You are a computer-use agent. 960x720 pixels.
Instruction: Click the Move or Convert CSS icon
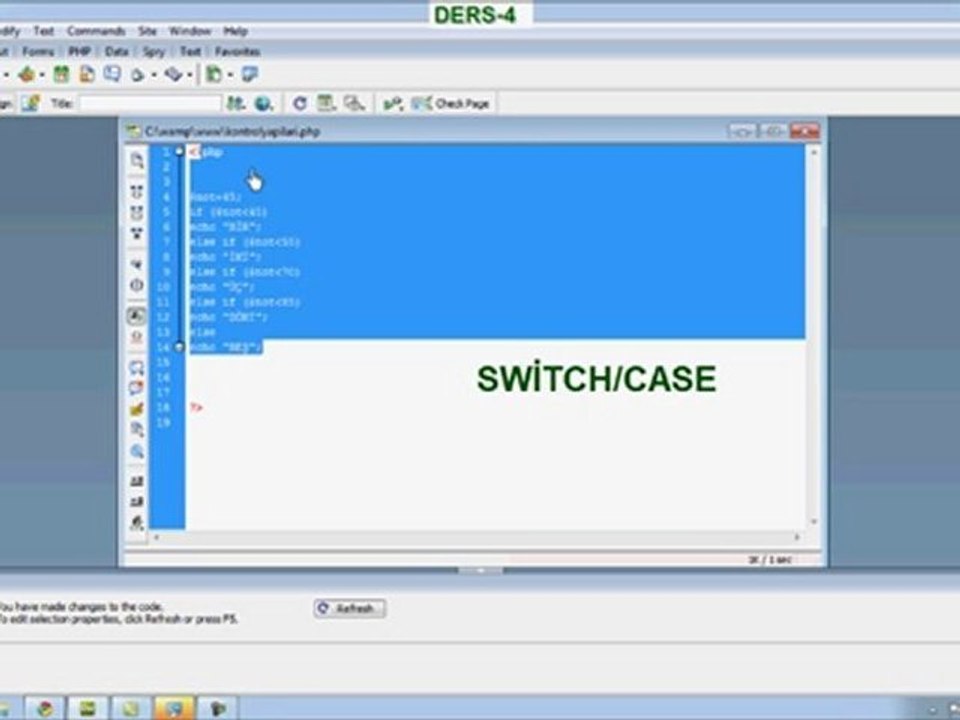[x=137, y=451]
